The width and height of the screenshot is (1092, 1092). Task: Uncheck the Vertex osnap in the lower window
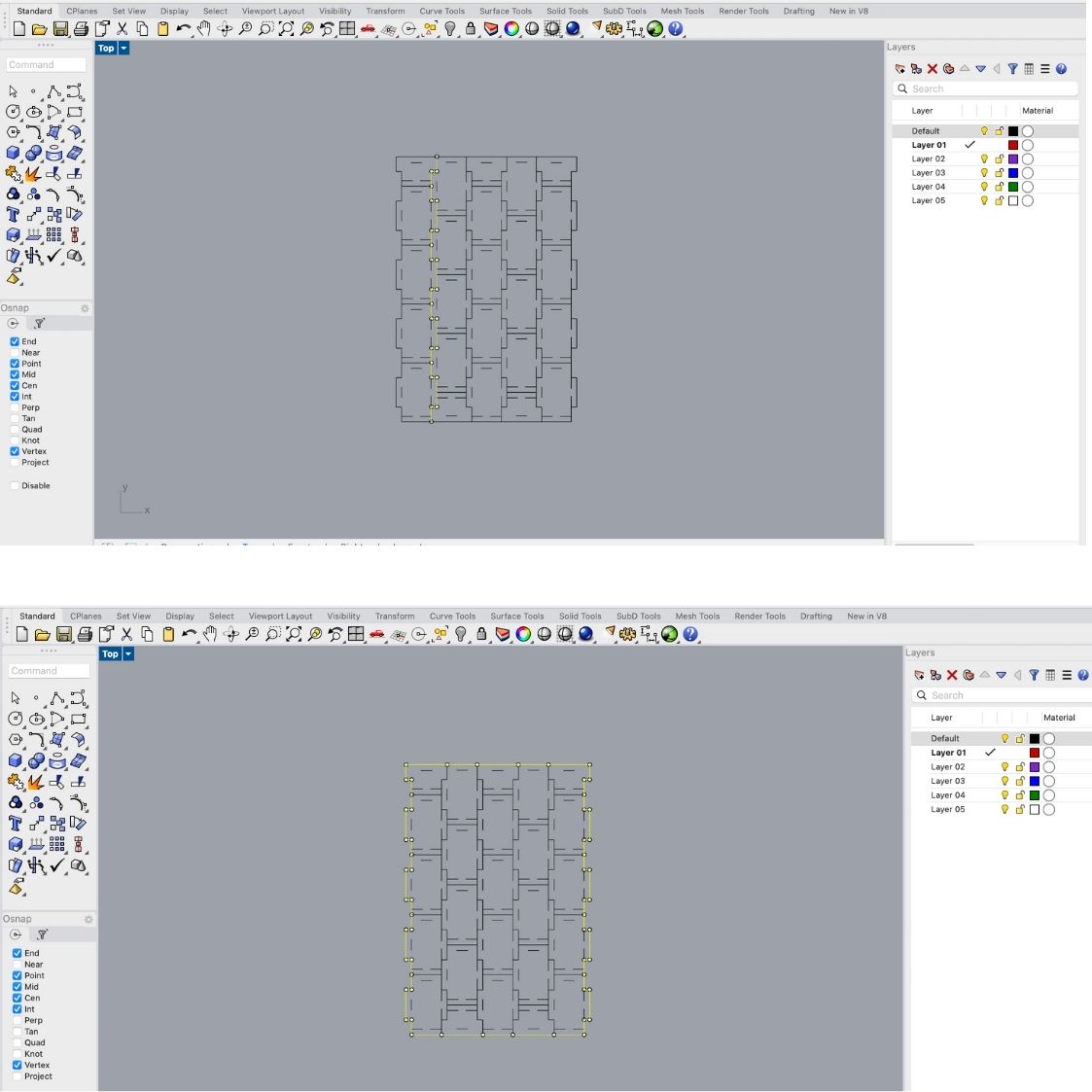tap(17, 1065)
